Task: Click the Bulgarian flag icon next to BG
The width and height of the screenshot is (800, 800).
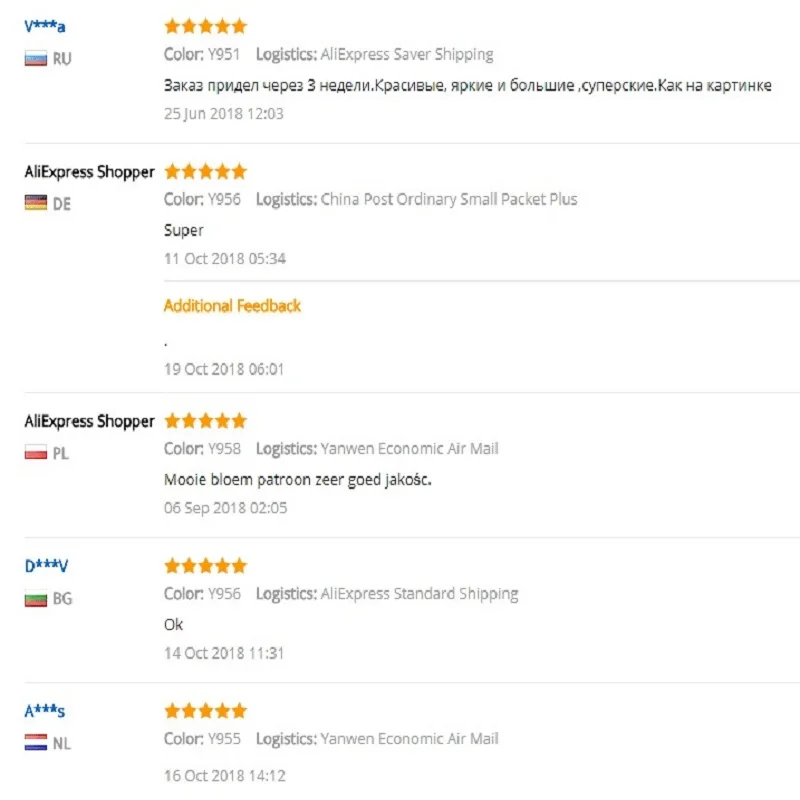Action: tap(36, 598)
